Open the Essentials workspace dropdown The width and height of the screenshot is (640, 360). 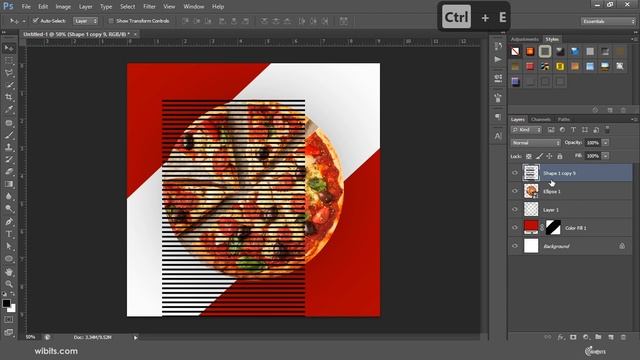608,21
